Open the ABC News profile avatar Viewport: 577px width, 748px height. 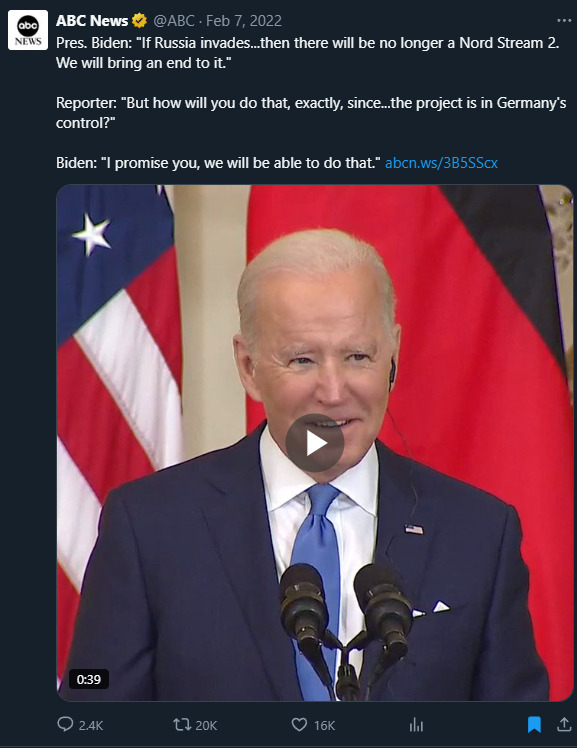tap(28, 30)
